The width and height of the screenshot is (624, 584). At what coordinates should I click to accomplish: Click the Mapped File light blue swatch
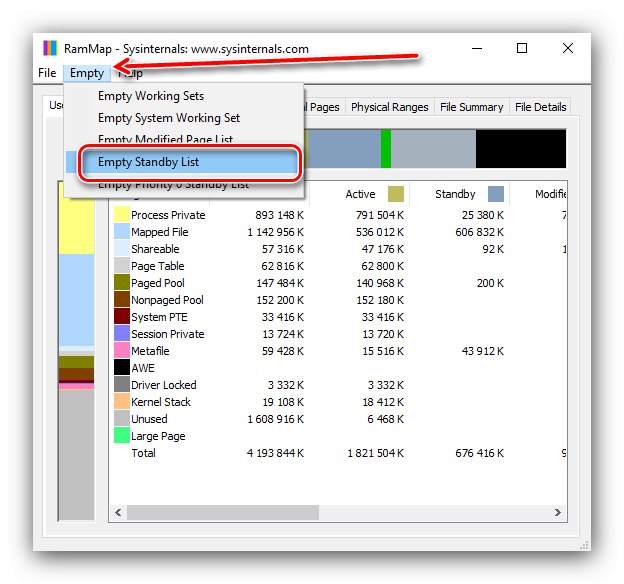(x=122, y=231)
